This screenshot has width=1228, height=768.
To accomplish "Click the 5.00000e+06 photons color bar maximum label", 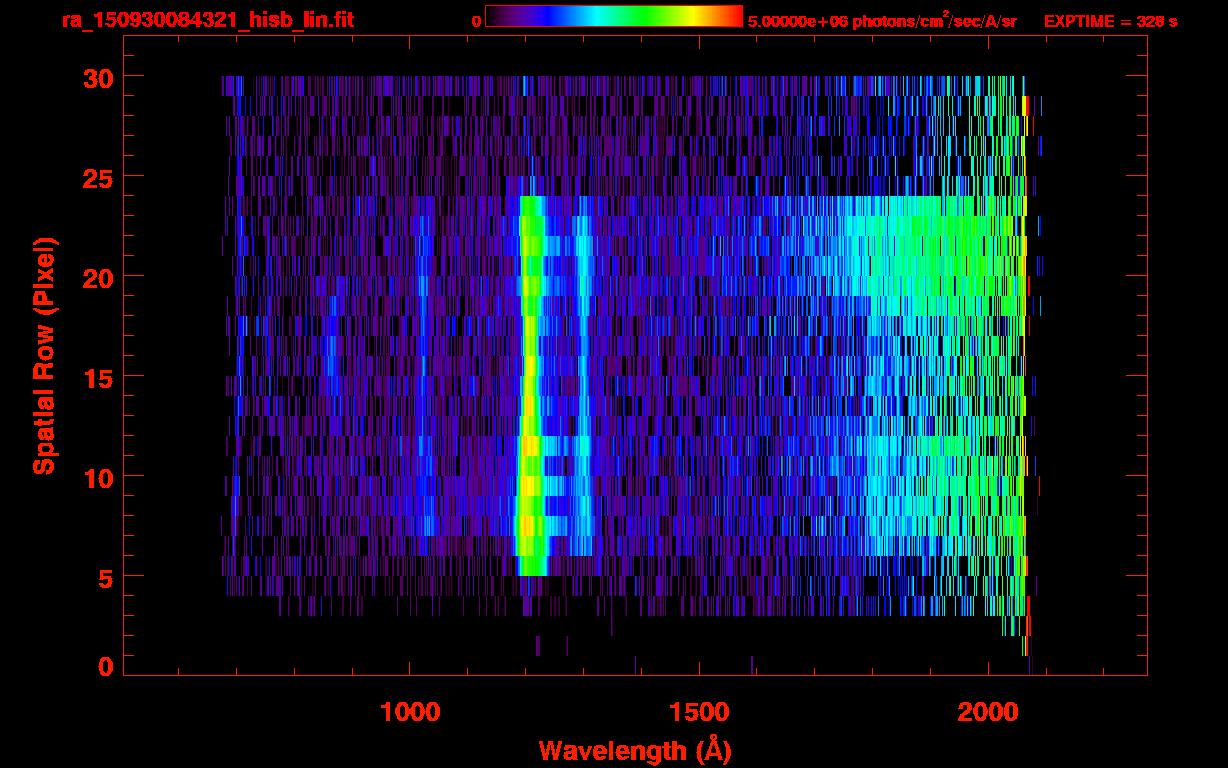I will click(x=882, y=21).
